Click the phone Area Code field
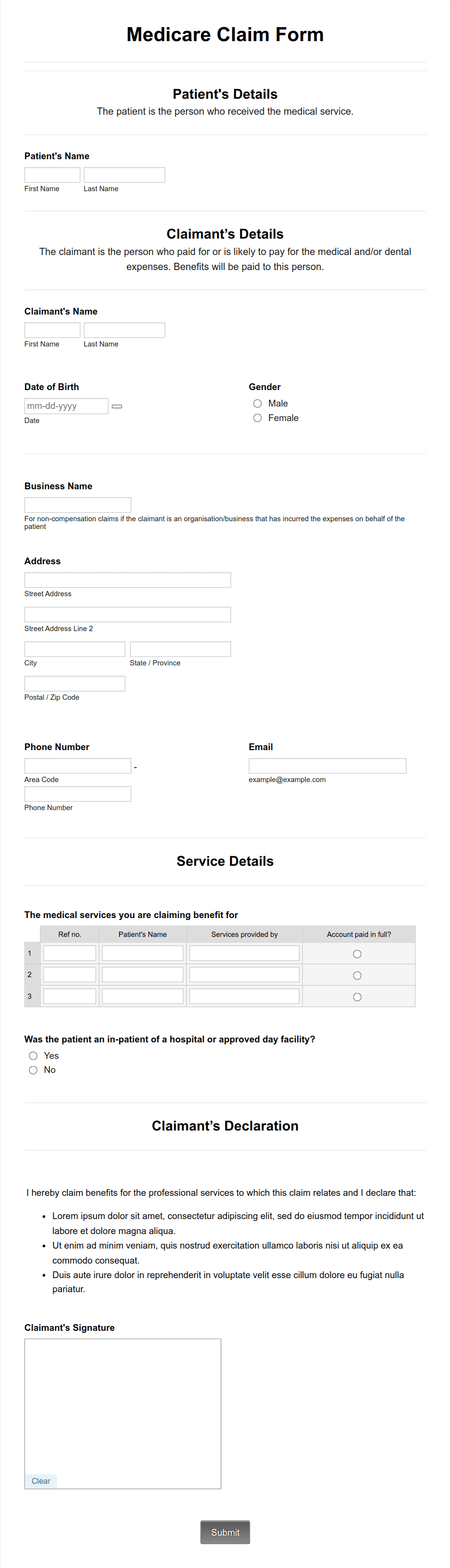450x1568 pixels. coord(77,765)
